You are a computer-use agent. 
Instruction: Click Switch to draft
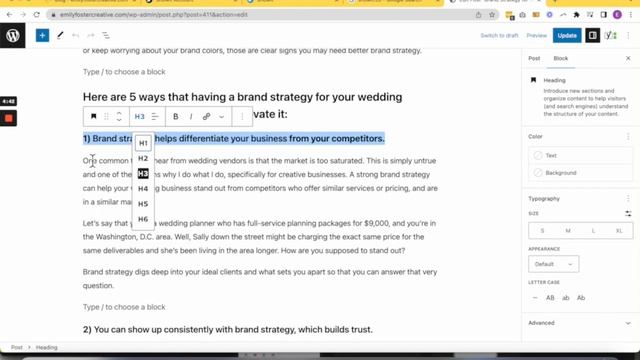499,36
